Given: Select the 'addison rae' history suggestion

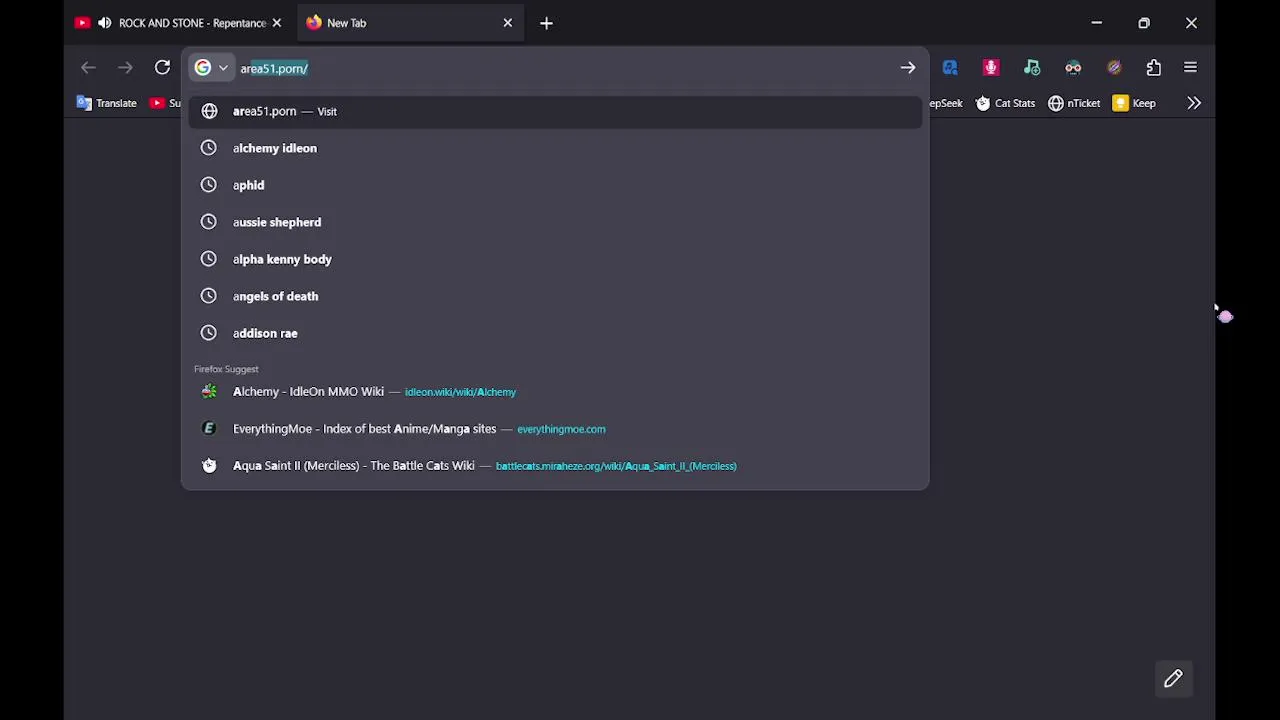Looking at the screenshot, I should point(555,333).
